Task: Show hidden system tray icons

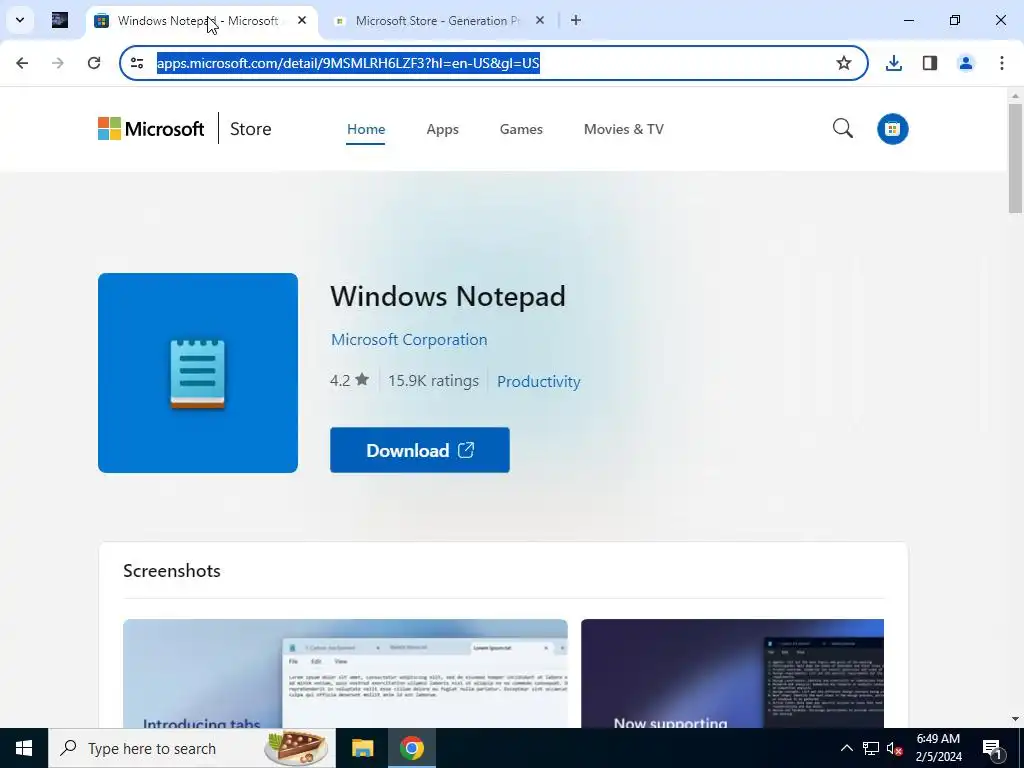Action: pyautogui.click(x=846, y=748)
